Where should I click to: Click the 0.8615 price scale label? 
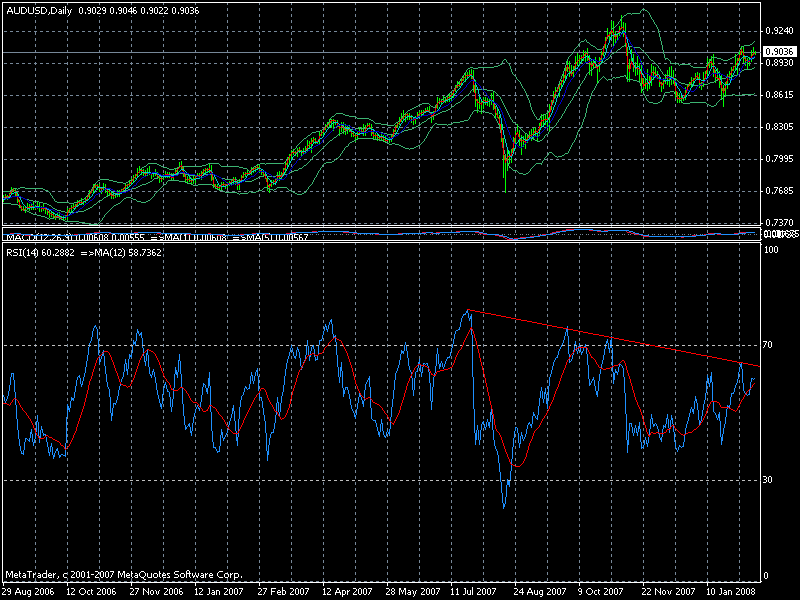(x=780, y=95)
